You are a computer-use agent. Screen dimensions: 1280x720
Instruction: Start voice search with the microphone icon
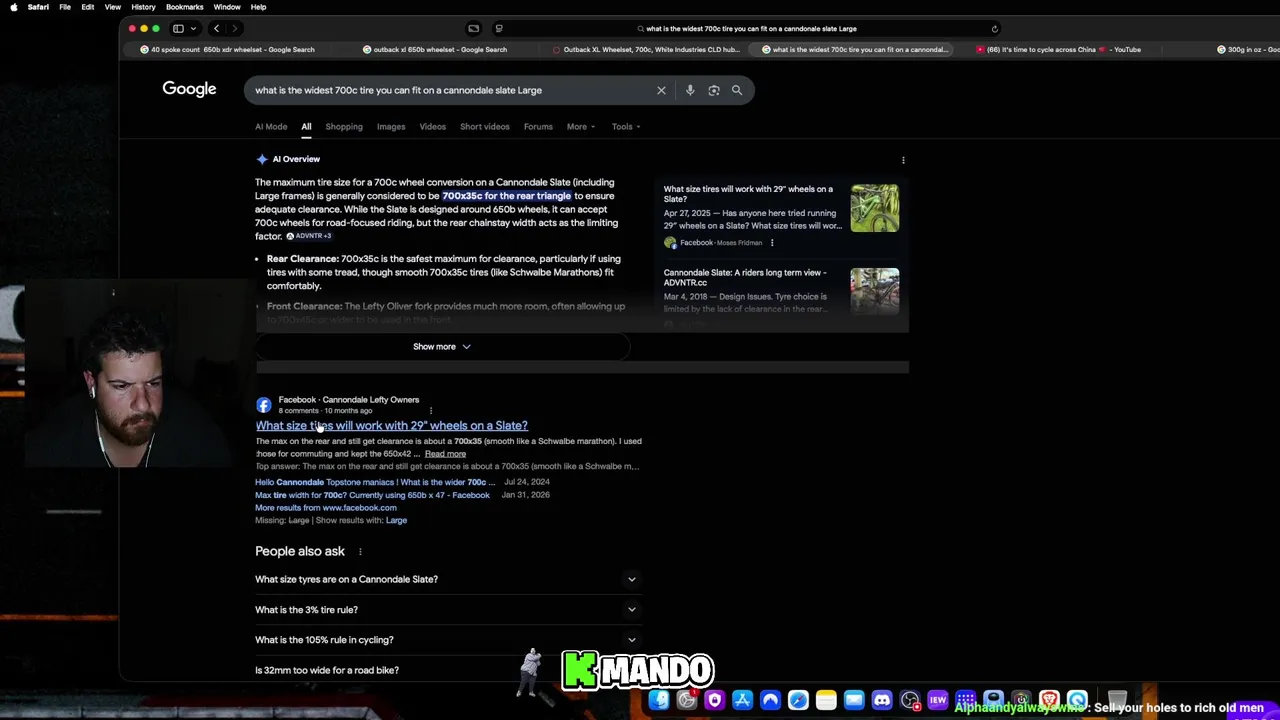coord(690,90)
